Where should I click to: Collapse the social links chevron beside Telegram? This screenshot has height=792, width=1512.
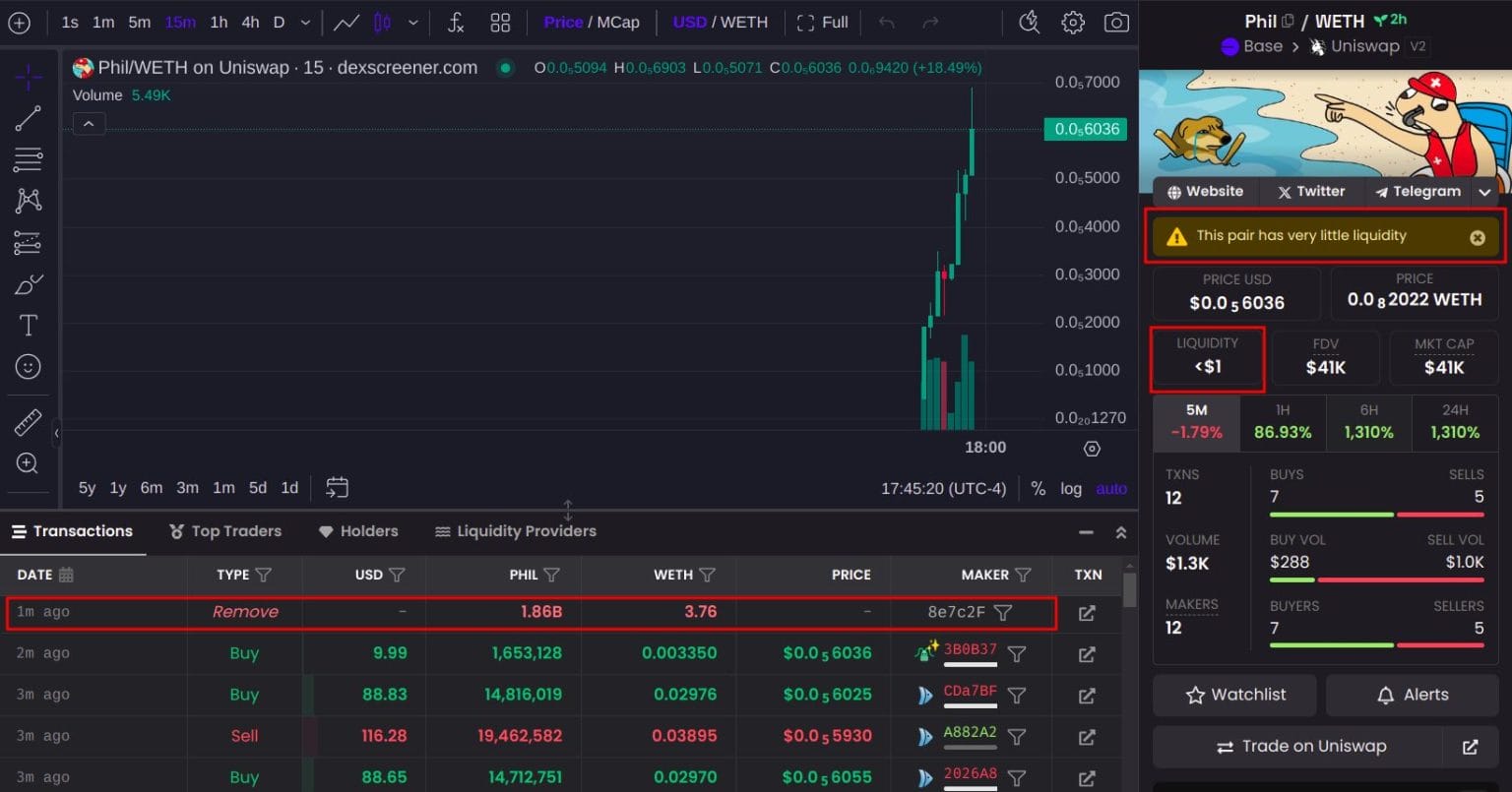tap(1485, 191)
